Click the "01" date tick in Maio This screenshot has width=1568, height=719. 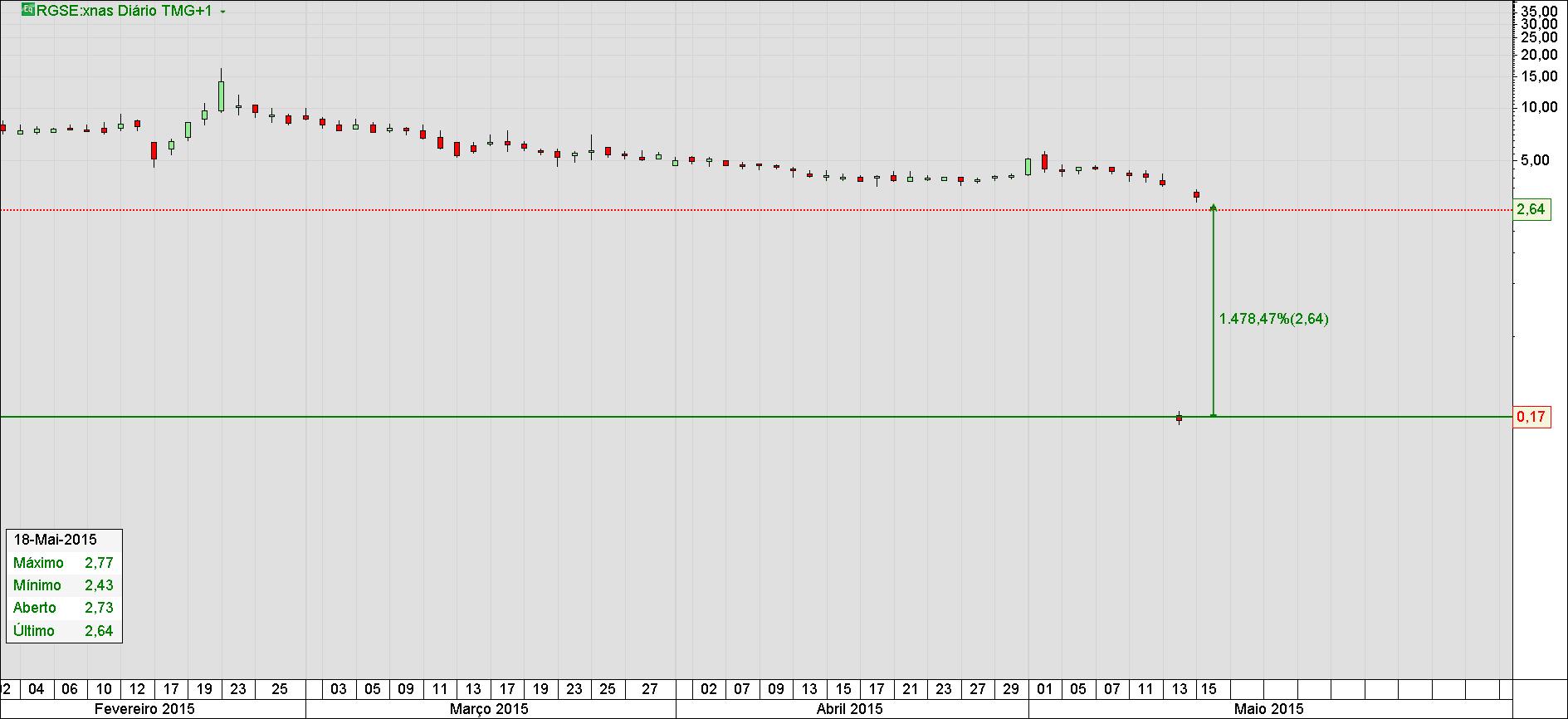click(1044, 689)
